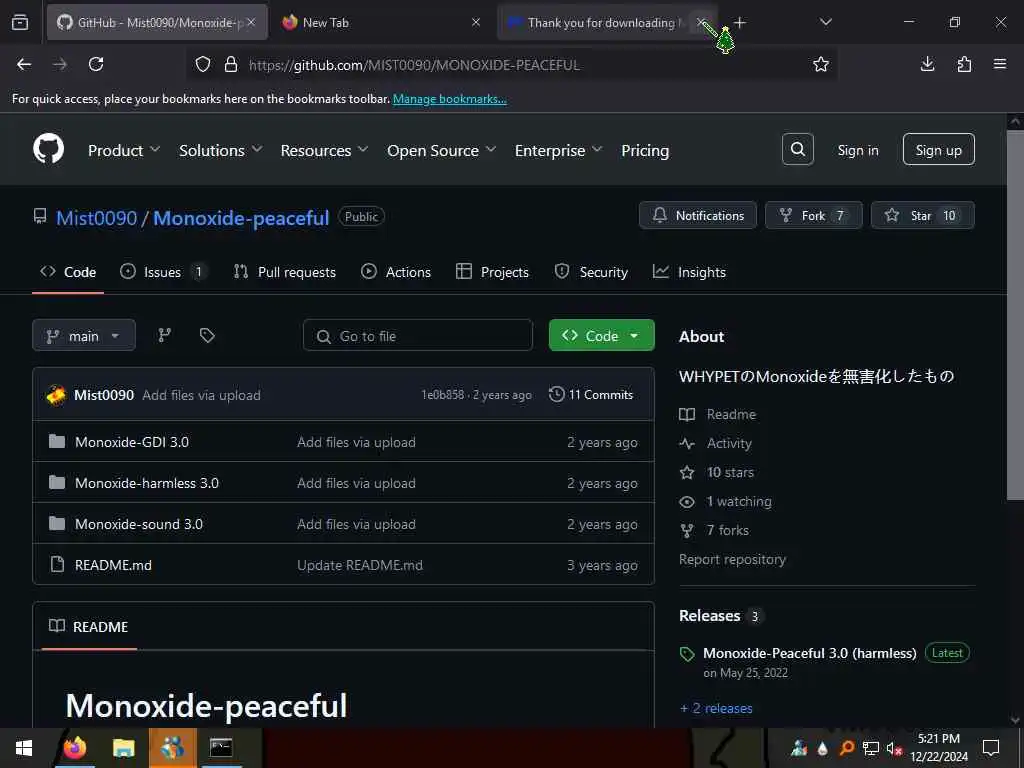
Task: Open the Monoxide-GDI 3.0 folder
Action: [x=132, y=442]
